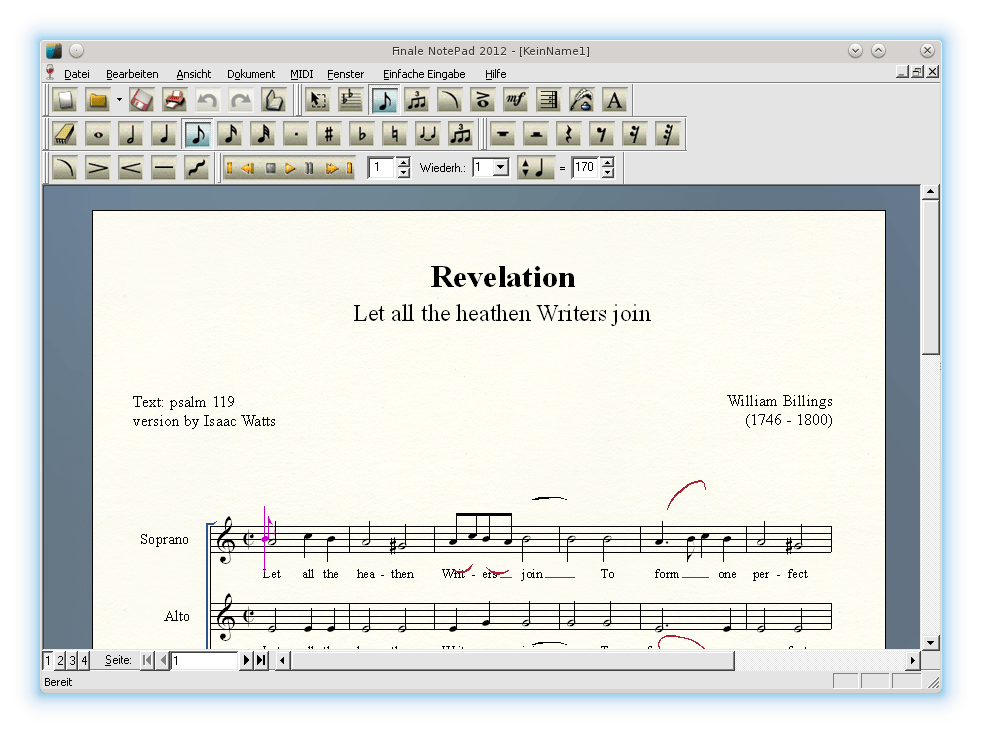Insert a whole rest
The height and width of the screenshot is (733, 982).
coord(503,134)
